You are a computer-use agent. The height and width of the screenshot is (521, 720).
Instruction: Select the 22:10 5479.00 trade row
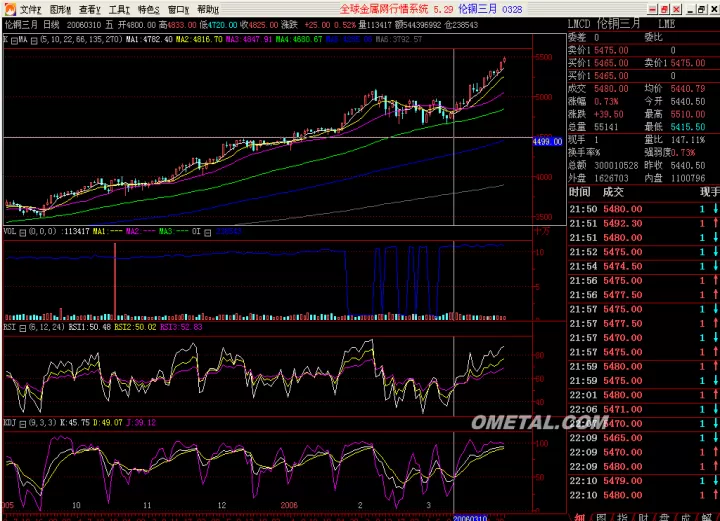coord(643,481)
